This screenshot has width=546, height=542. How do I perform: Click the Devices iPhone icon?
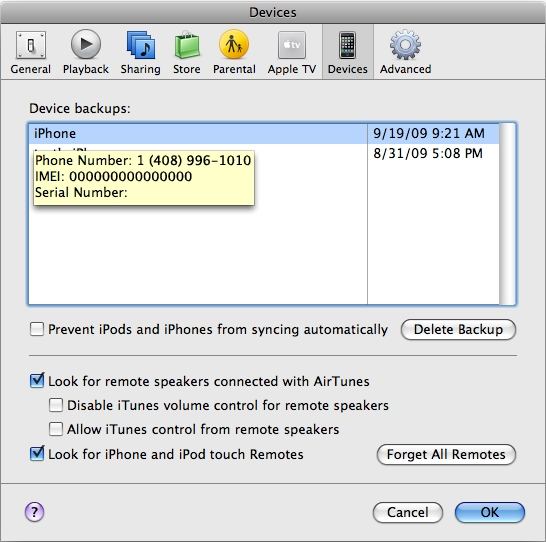[x=348, y=45]
